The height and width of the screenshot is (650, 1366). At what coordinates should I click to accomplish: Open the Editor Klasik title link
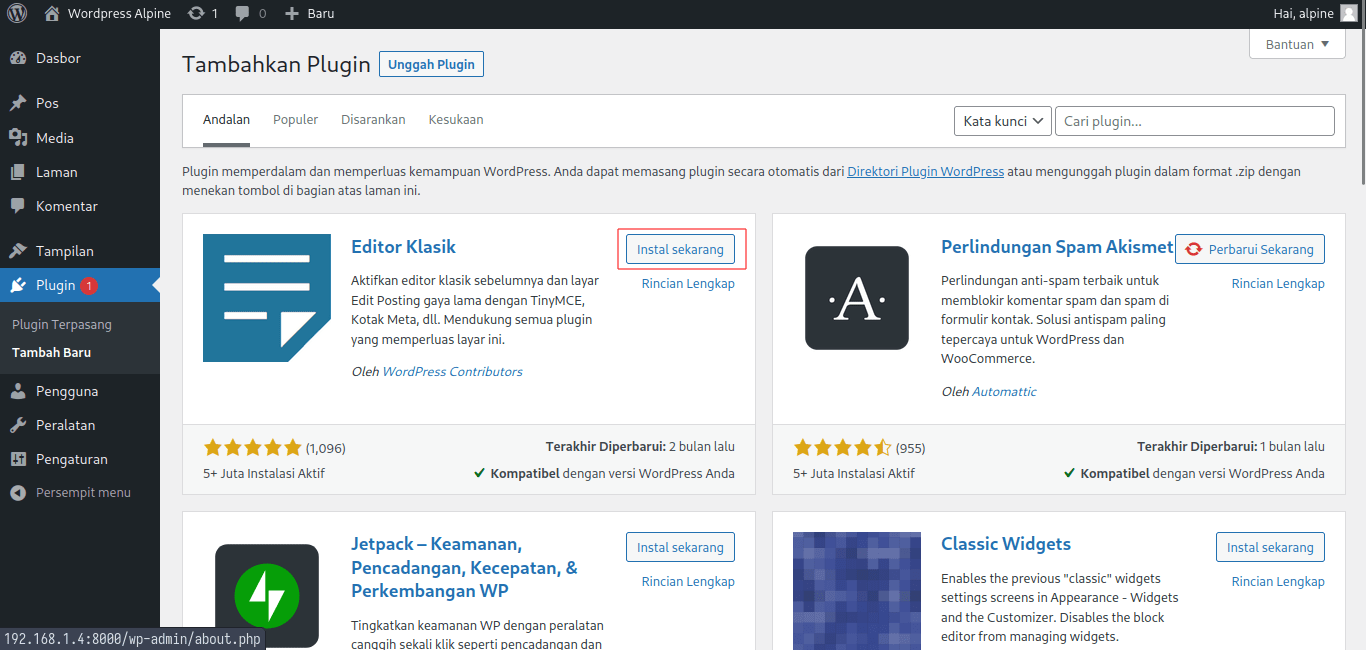[403, 246]
